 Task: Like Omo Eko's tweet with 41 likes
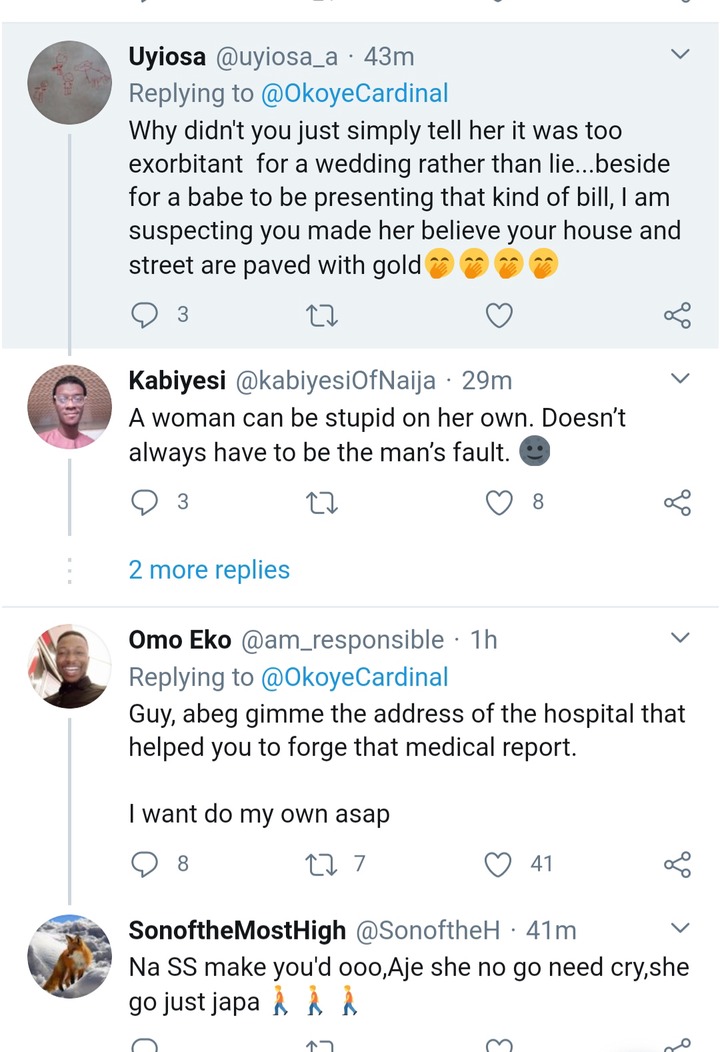(x=499, y=863)
